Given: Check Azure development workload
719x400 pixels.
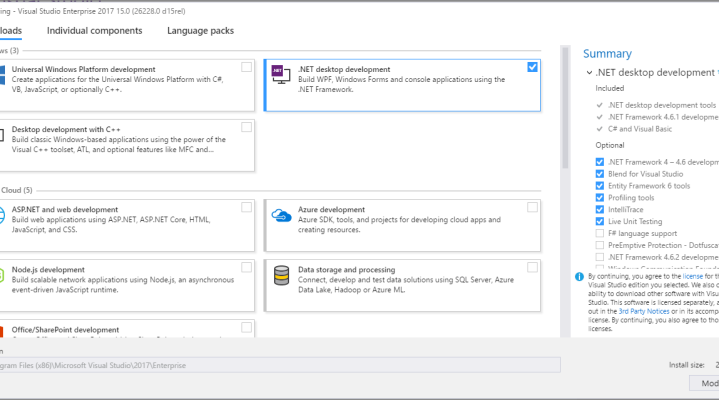Looking at the screenshot, I should [532, 207].
